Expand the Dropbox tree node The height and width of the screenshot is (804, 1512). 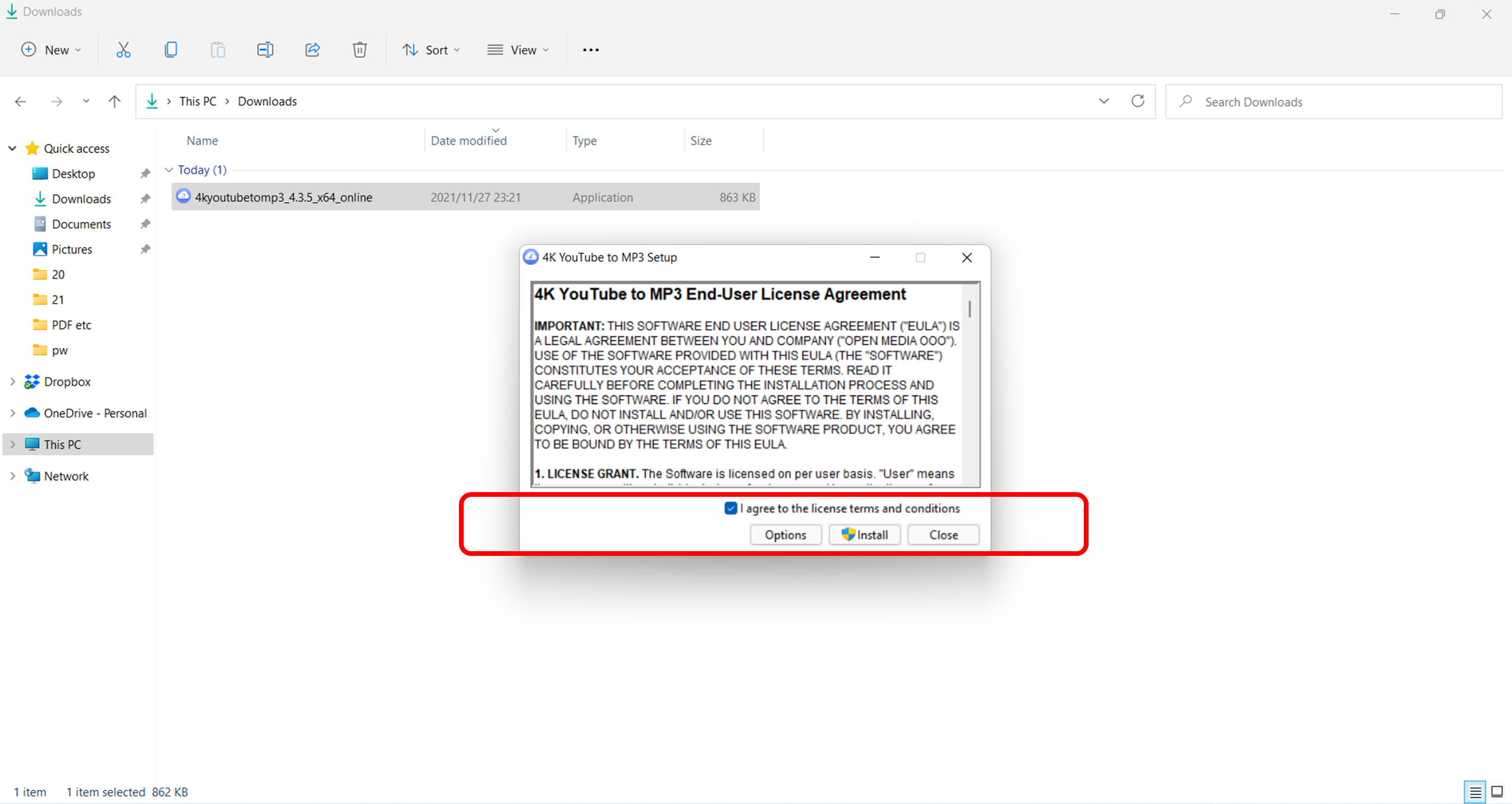pyautogui.click(x=13, y=382)
